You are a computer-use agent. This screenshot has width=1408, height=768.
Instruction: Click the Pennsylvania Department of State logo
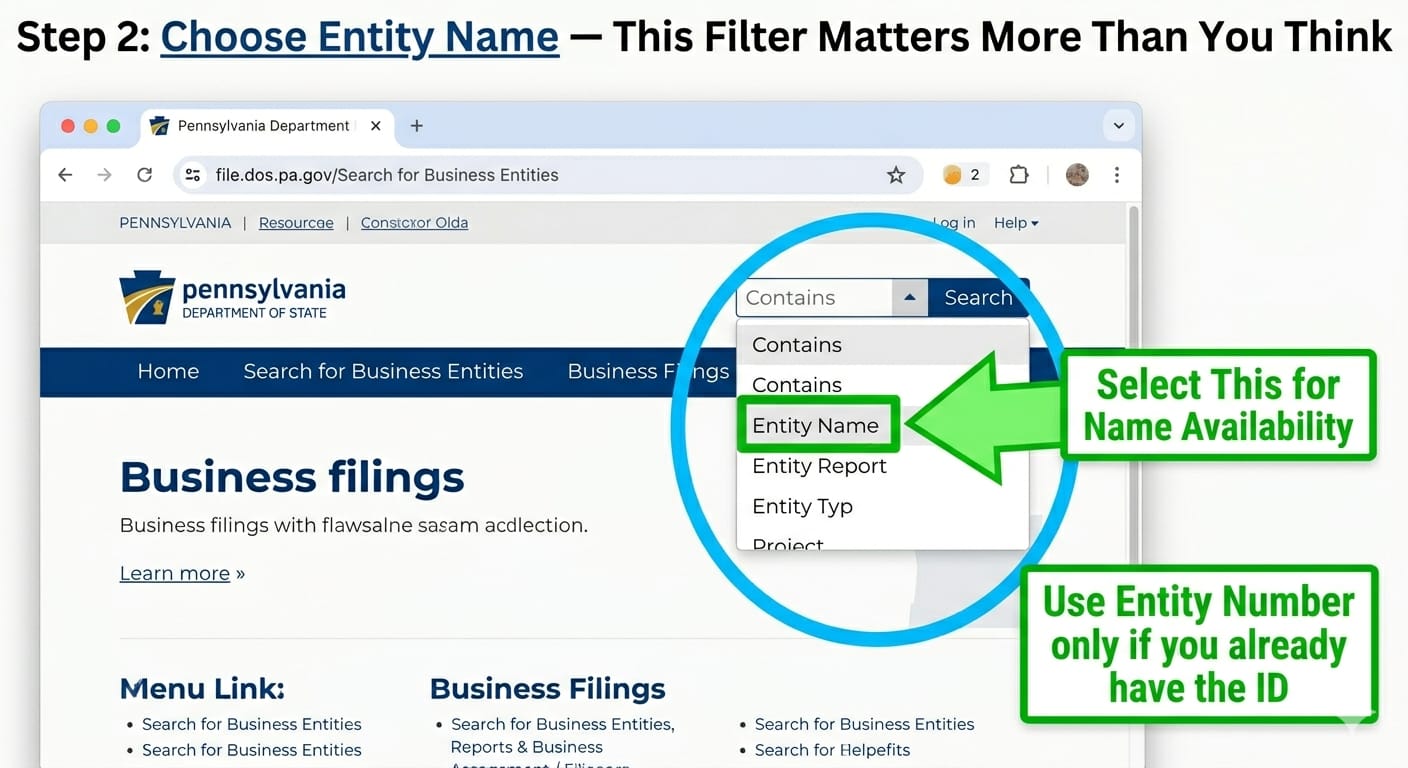232,298
